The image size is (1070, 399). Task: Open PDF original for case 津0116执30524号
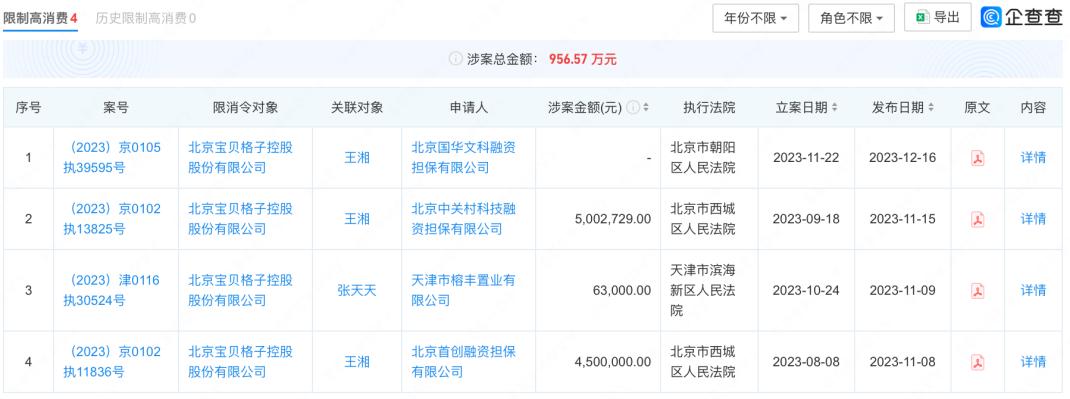tap(978, 291)
